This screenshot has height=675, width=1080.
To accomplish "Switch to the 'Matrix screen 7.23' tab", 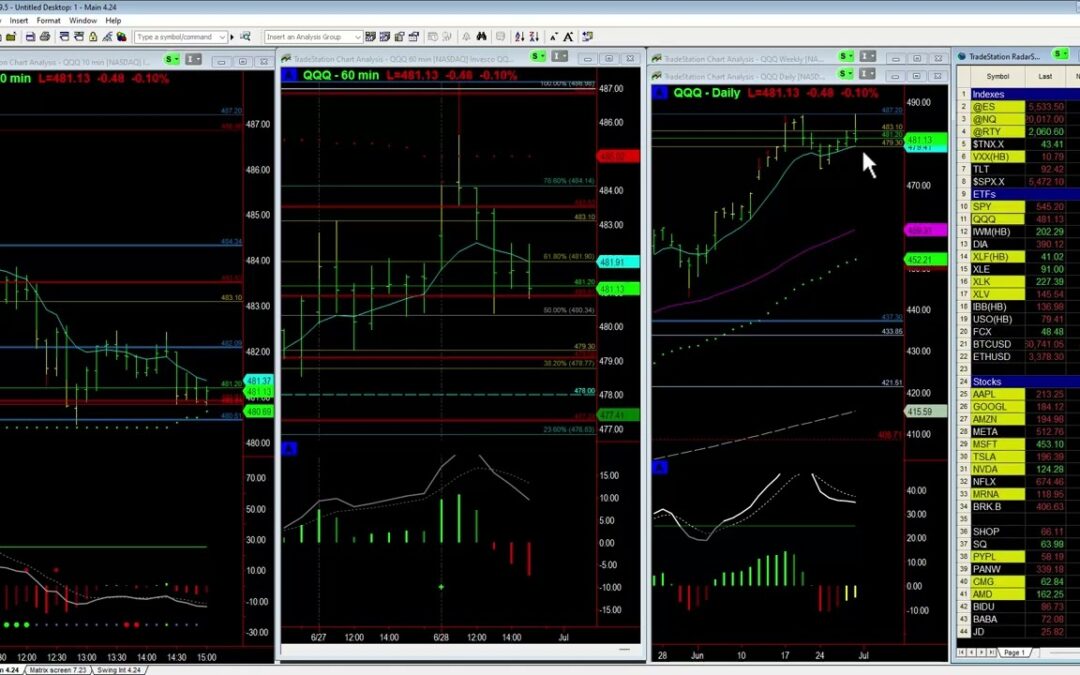I will coord(59,669).
